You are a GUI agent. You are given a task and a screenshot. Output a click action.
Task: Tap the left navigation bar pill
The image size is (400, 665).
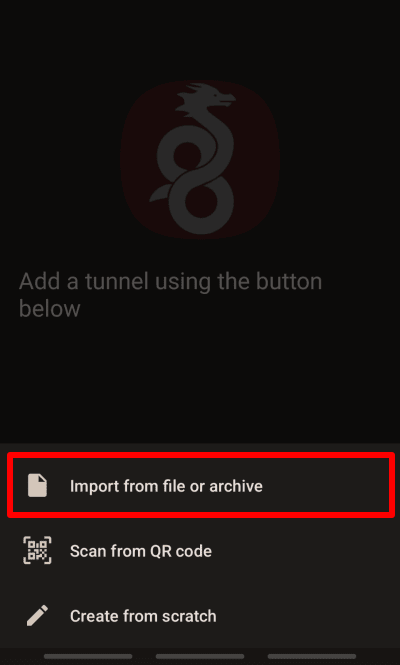point(88,656)
